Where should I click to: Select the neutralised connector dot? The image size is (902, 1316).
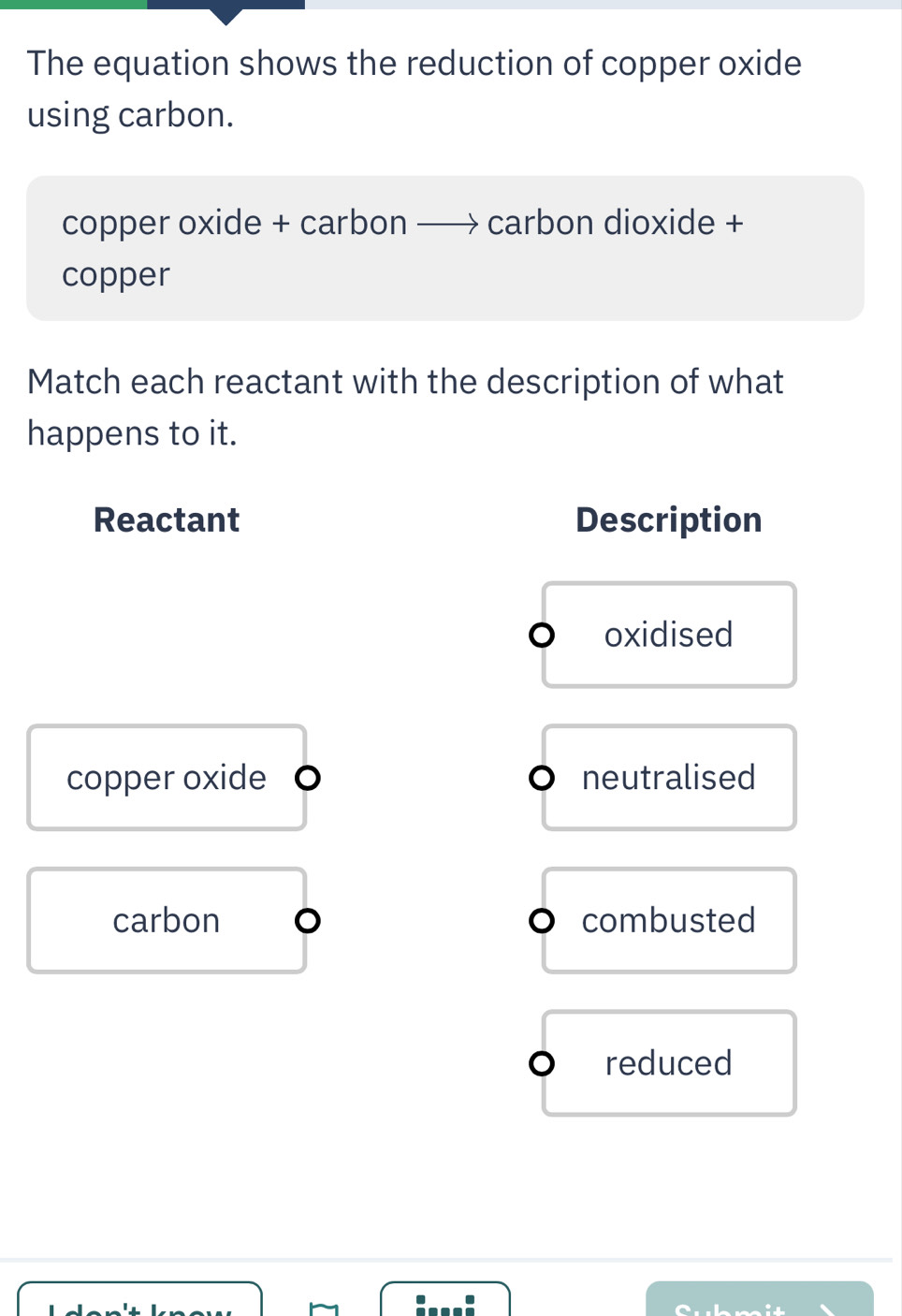point(542,778)
